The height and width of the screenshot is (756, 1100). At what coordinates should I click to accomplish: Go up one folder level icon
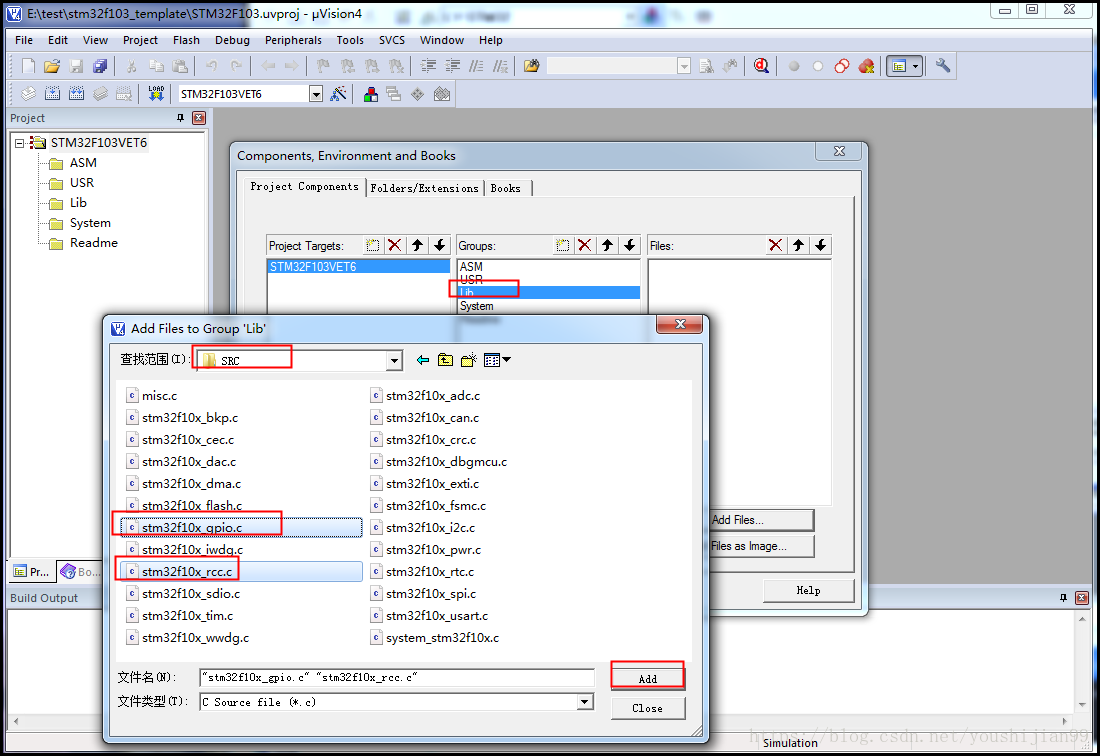(445, 360)
